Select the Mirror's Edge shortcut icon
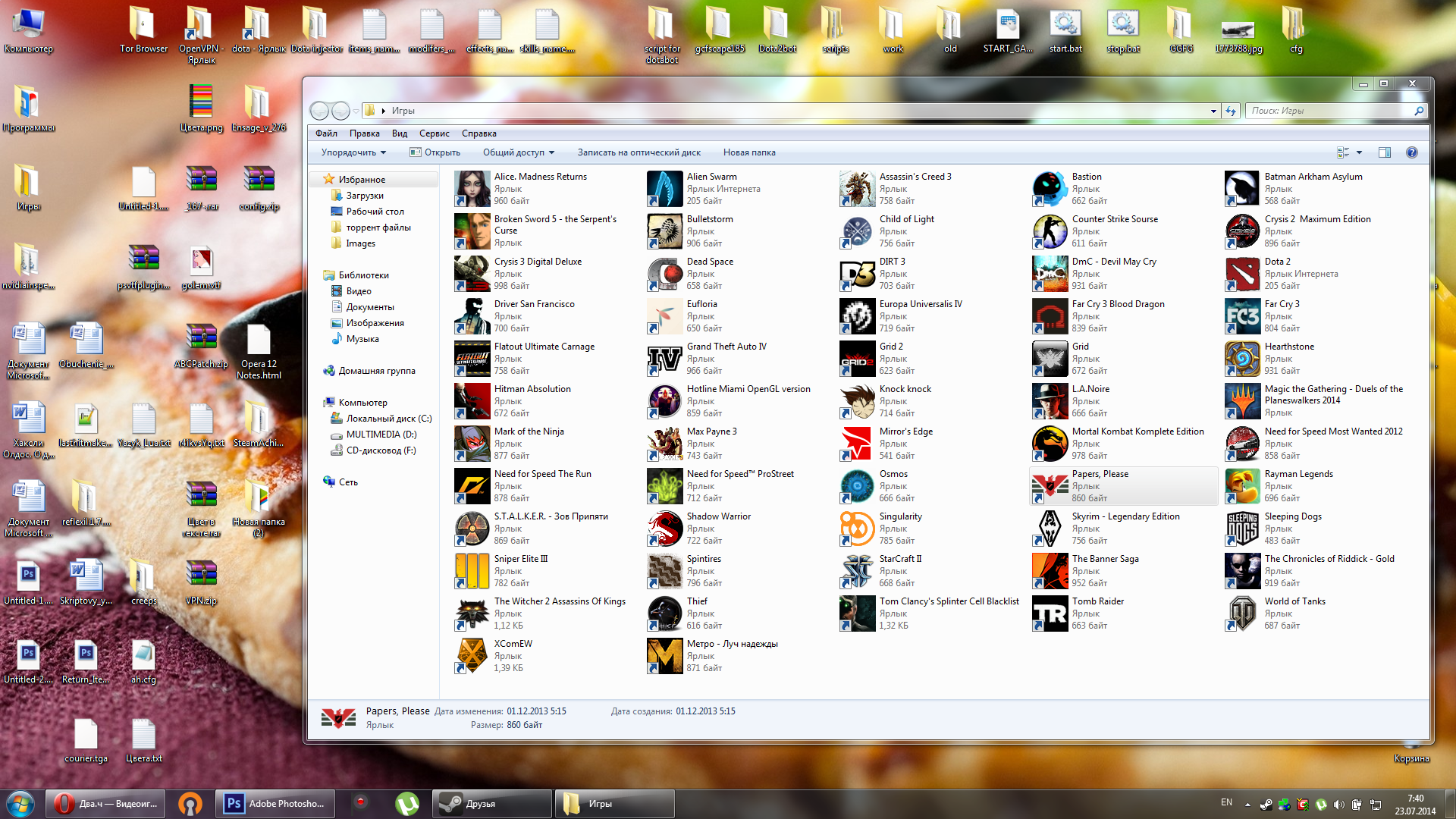The height and width of the screenshot is (819, 1456). point(857,444)
